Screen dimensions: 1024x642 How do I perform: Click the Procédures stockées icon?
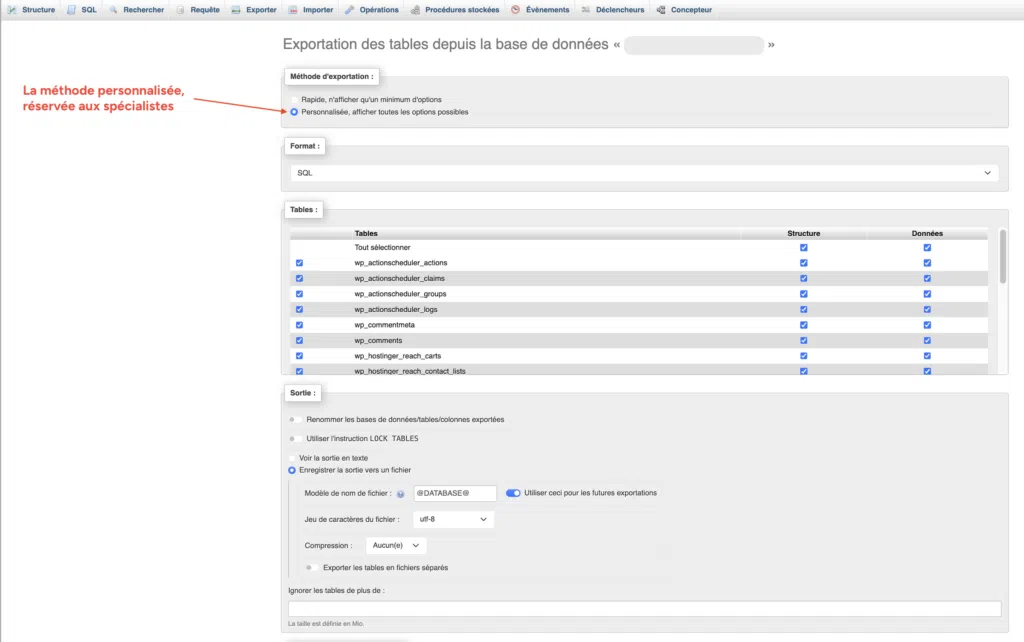415,10
